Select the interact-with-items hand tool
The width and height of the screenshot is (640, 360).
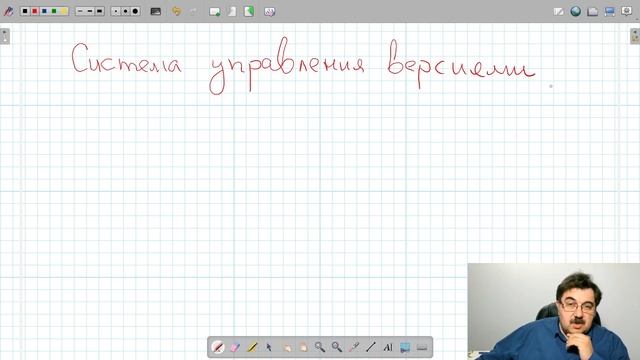coord(286,347)
